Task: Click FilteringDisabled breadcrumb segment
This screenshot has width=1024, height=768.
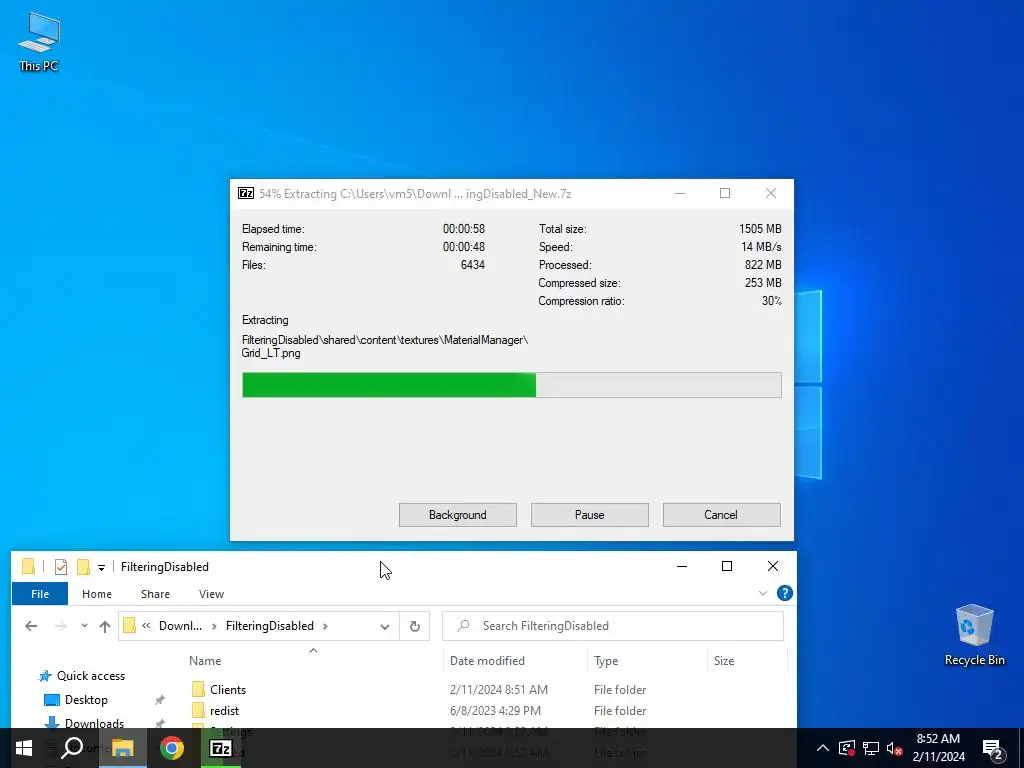Action: 270,626
